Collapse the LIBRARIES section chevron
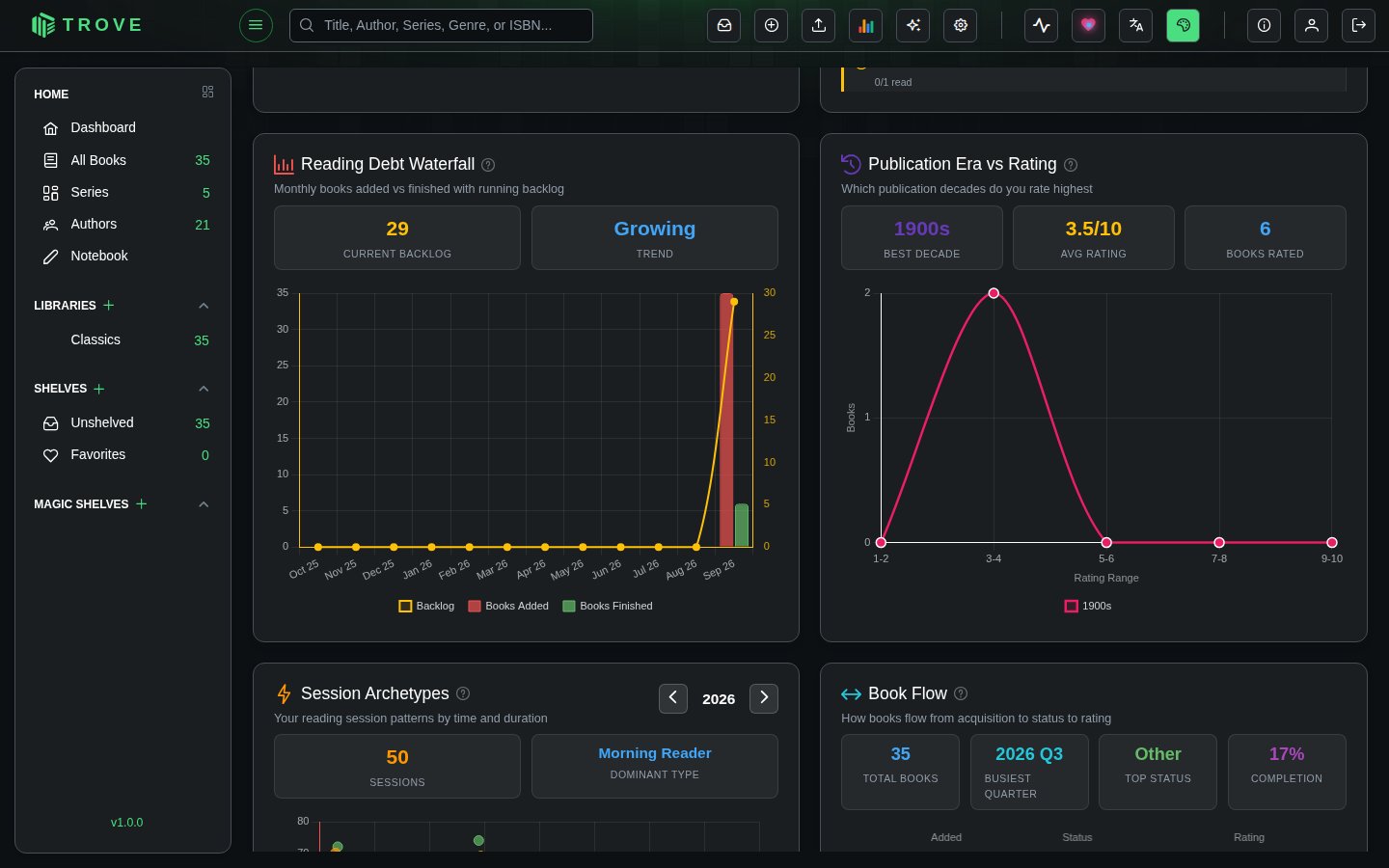This screenshot has width=1389, height=868. (x=204, y=306)
